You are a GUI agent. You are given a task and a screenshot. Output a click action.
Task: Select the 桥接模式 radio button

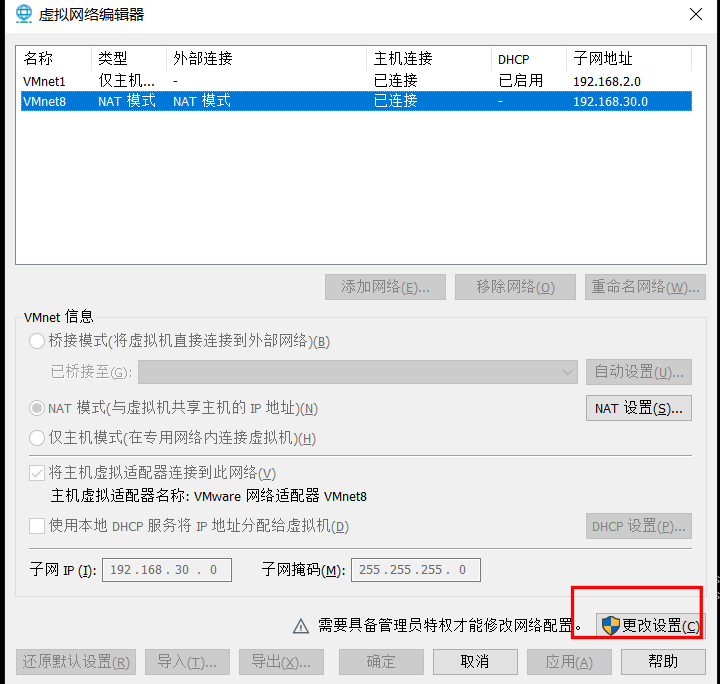tap(37, 341)
